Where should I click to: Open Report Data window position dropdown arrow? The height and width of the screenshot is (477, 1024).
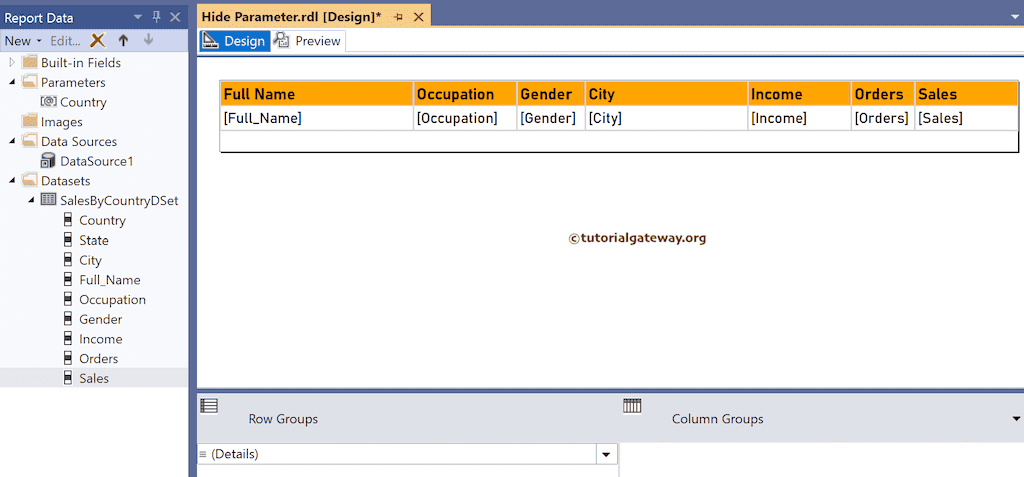coord(137,18)
